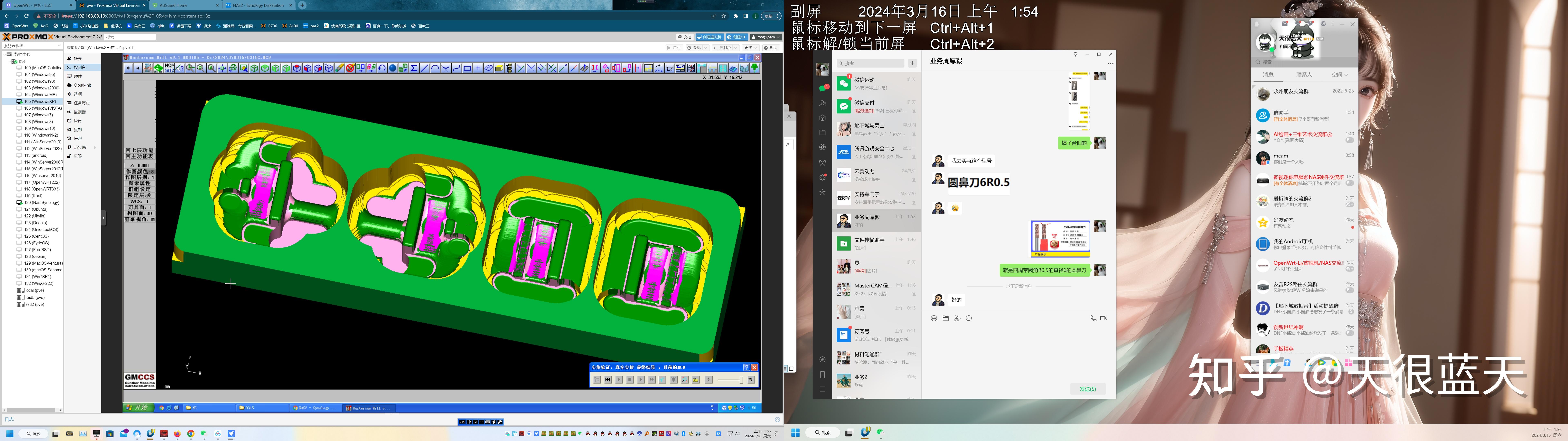Click the question mark help icon in verify dialog
The width and height of the screenshot is (1568, 441).
pos(747,367)
